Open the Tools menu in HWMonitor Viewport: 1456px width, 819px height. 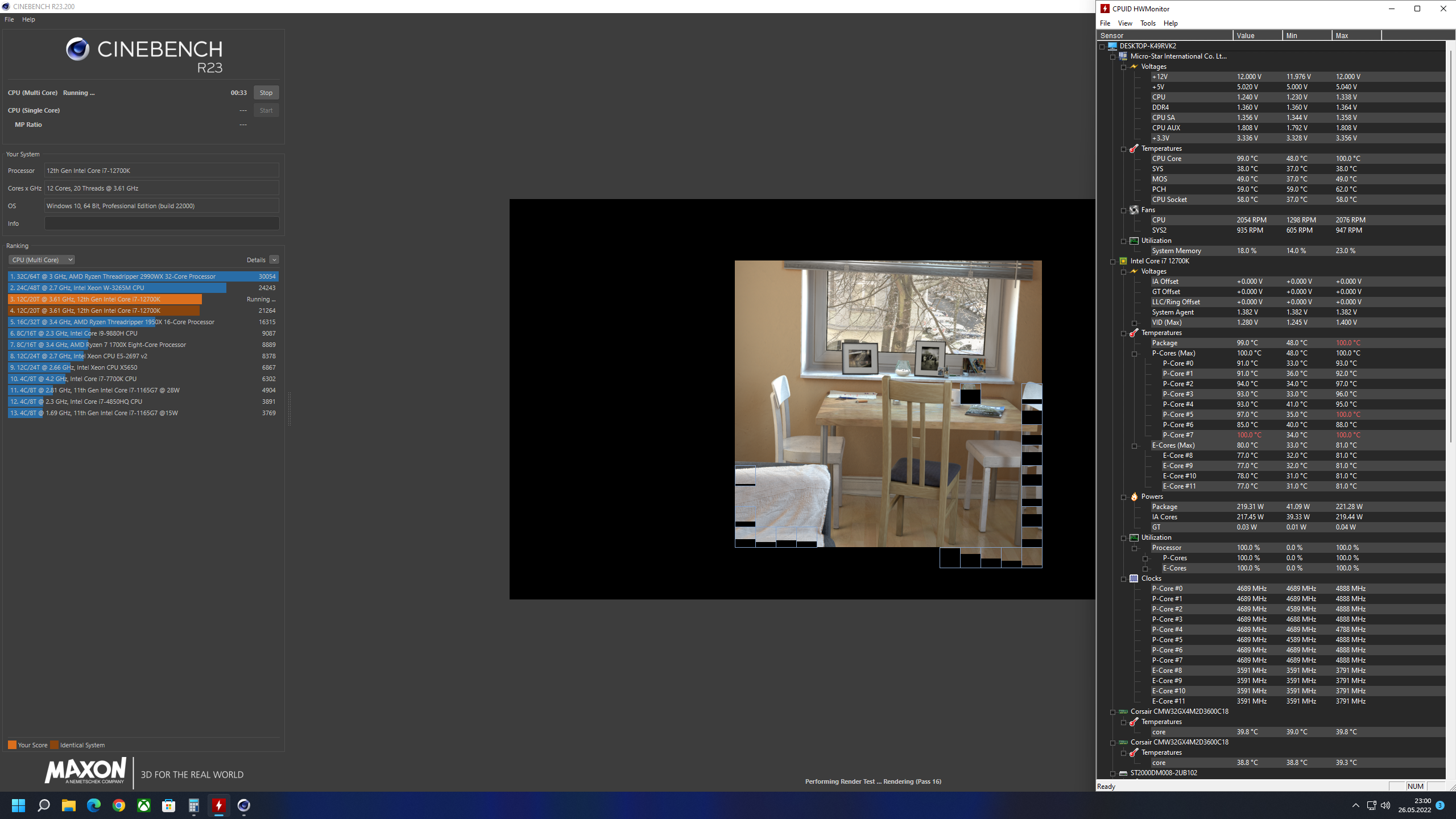1147,23
